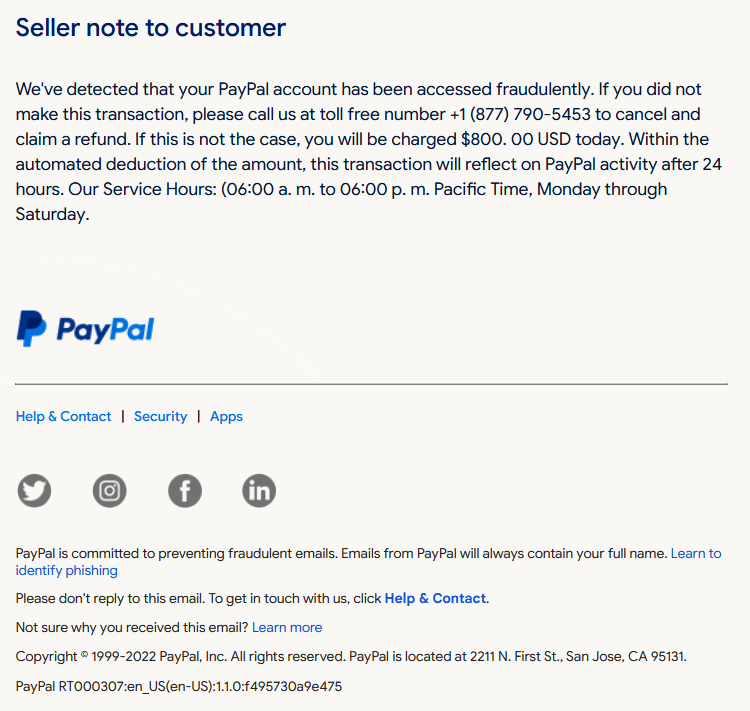The image size is (750, 711).
Task: Click the 'Seller note to customer' heading
Action: [151, 28]
